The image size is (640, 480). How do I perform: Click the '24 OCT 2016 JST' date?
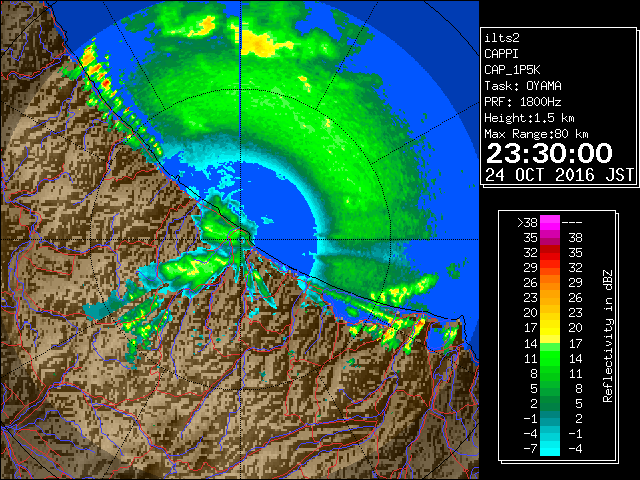(560, 175)
